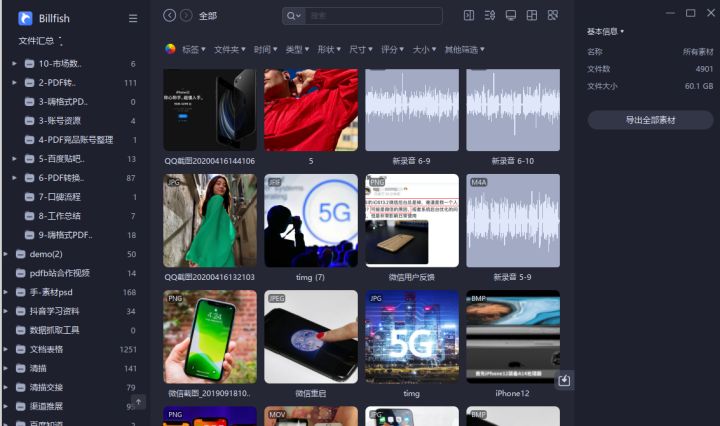Select thumbnail QQ截图20200416144106
Viewport: 720px width, 426px height.
click(210, 110)
